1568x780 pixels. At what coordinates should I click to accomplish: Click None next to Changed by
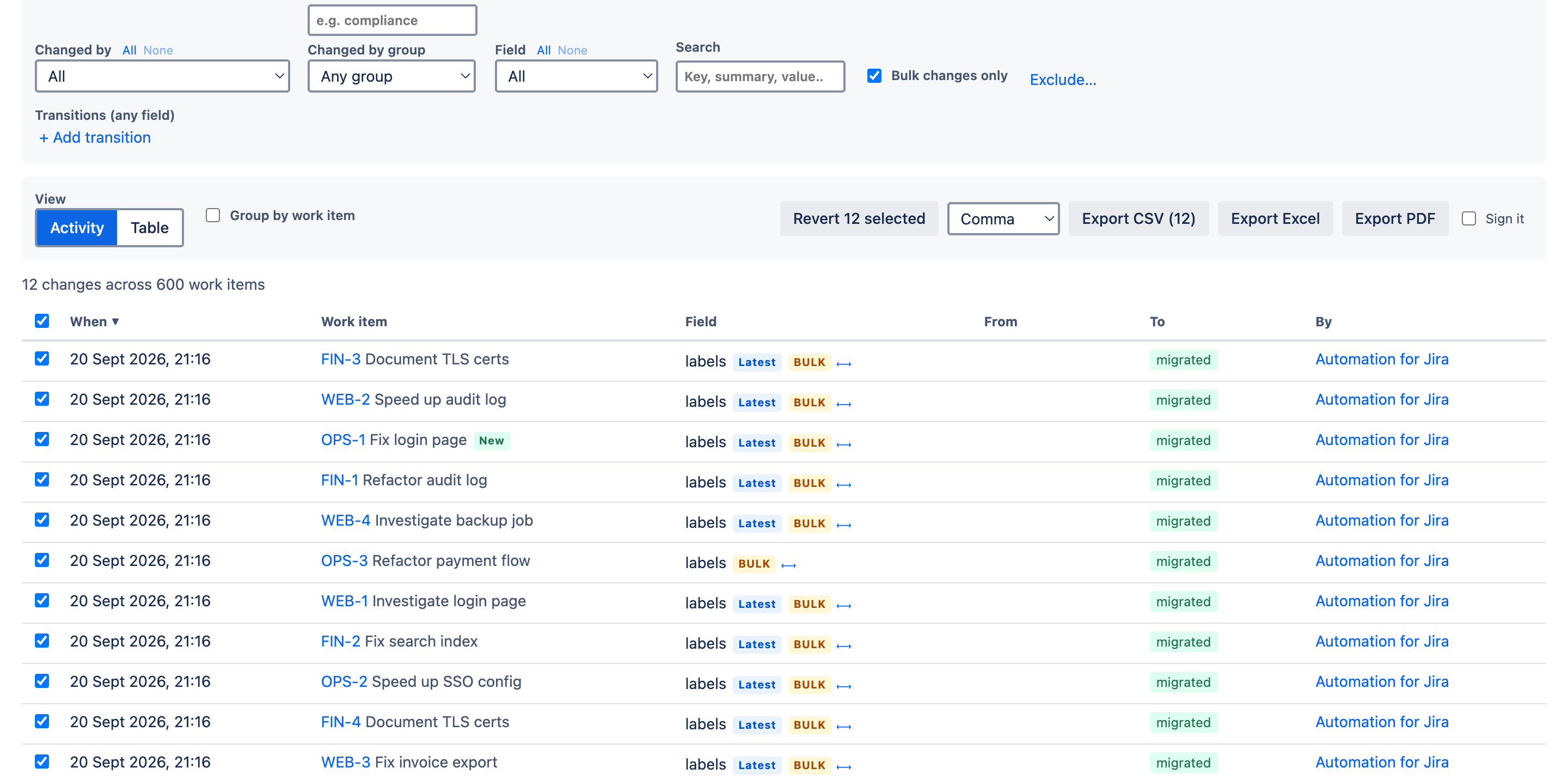pos(158,51)
